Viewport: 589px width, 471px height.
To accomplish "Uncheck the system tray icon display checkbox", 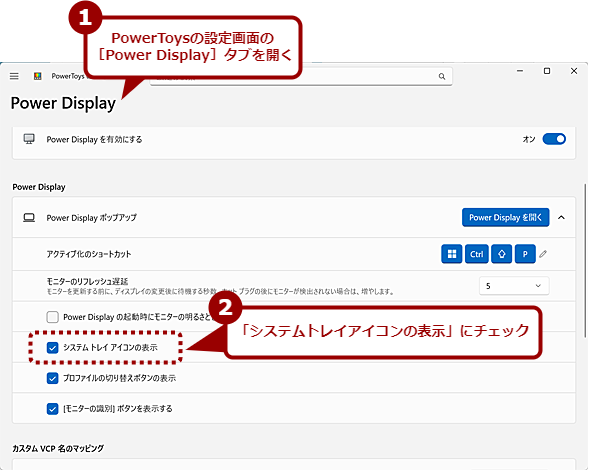I will pyautogui.click(x=53, y=347).
